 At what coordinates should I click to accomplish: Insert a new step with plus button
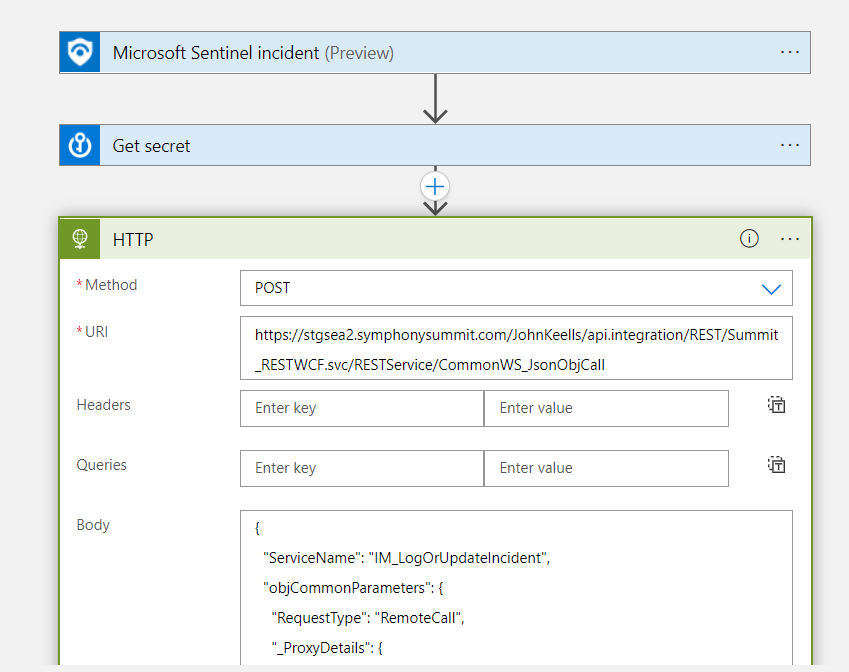[x=435, y=187]
